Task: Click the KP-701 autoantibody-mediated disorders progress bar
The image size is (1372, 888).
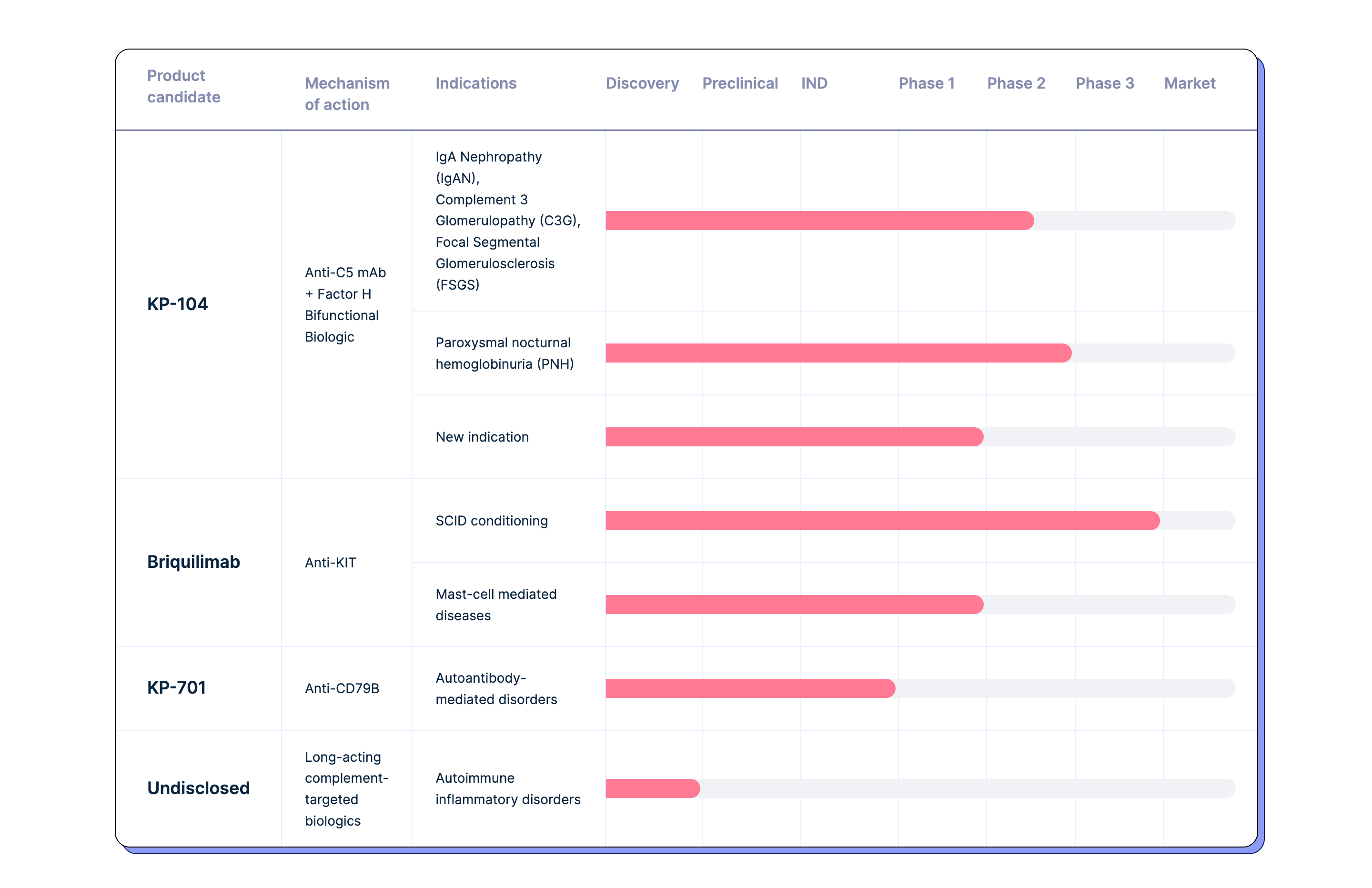Action: click(x=920, y=688)
